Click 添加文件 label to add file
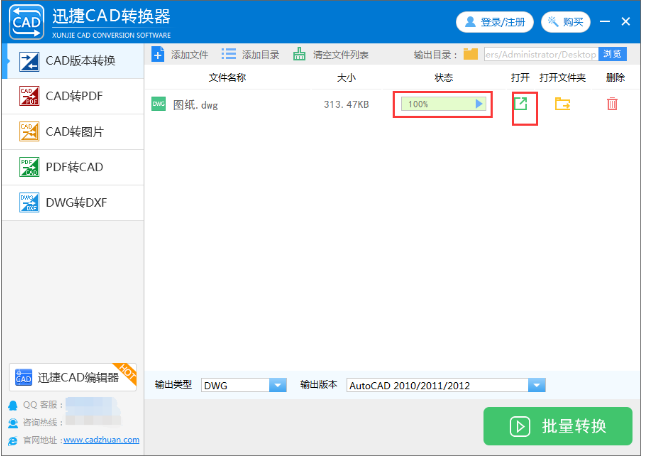Viewport: 647px width, 458px height. click(189, 54)
